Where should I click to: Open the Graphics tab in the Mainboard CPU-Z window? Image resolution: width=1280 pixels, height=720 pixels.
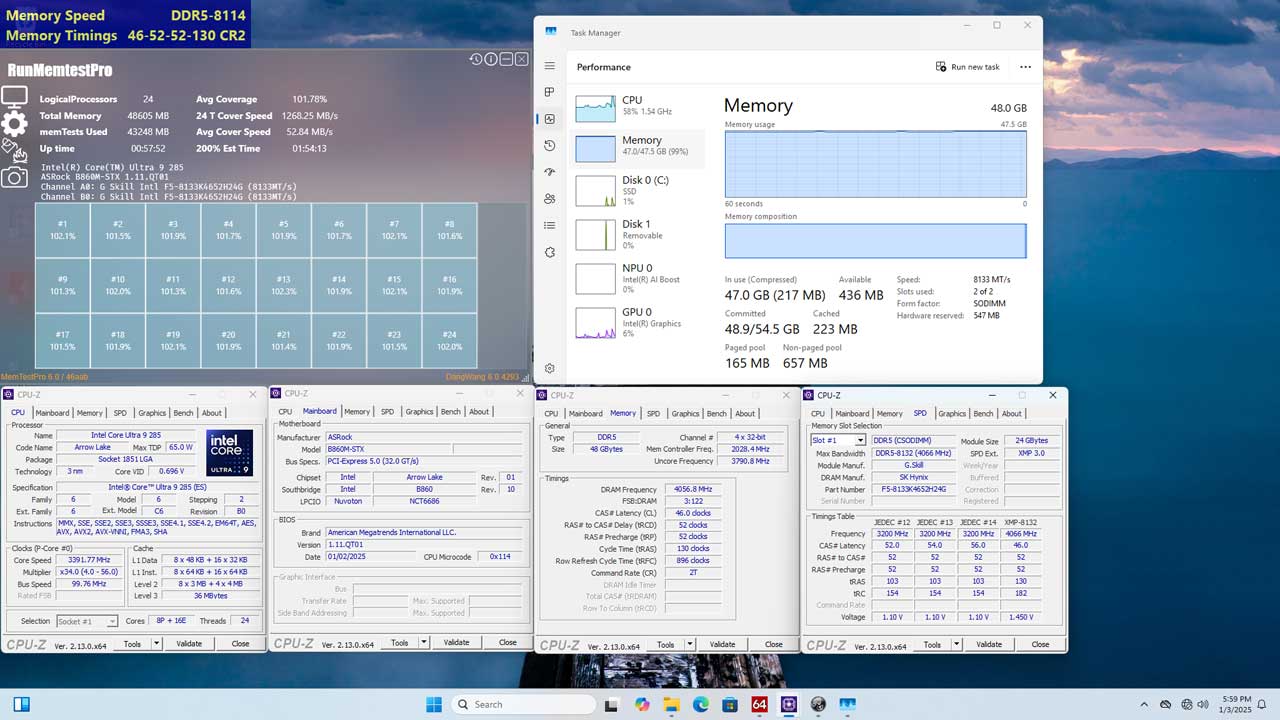tap(419, 411)
